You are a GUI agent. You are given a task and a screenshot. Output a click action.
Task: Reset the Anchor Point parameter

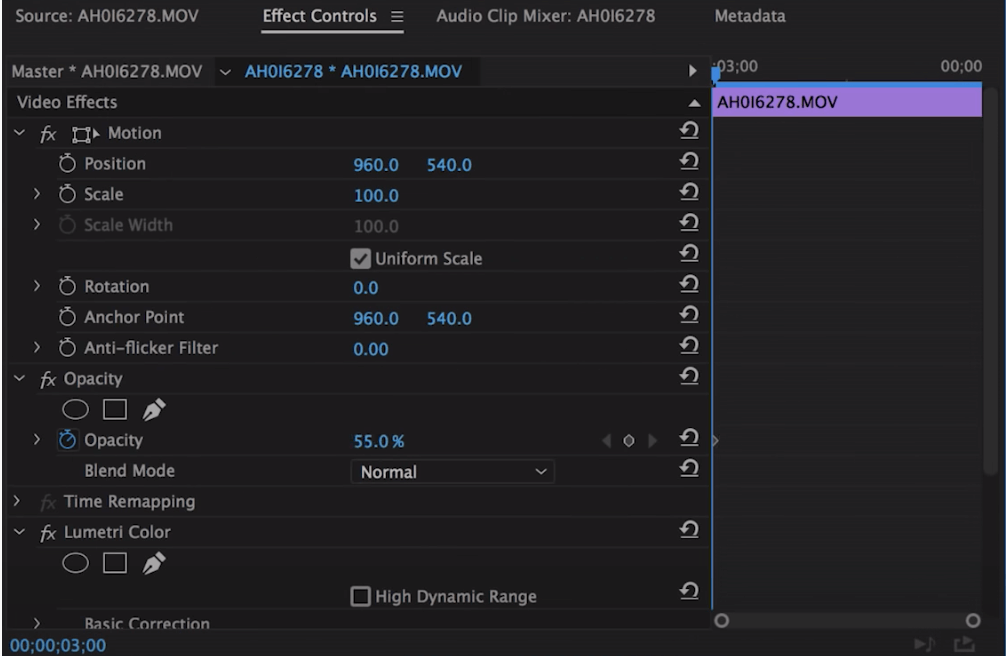pos(689,316)
